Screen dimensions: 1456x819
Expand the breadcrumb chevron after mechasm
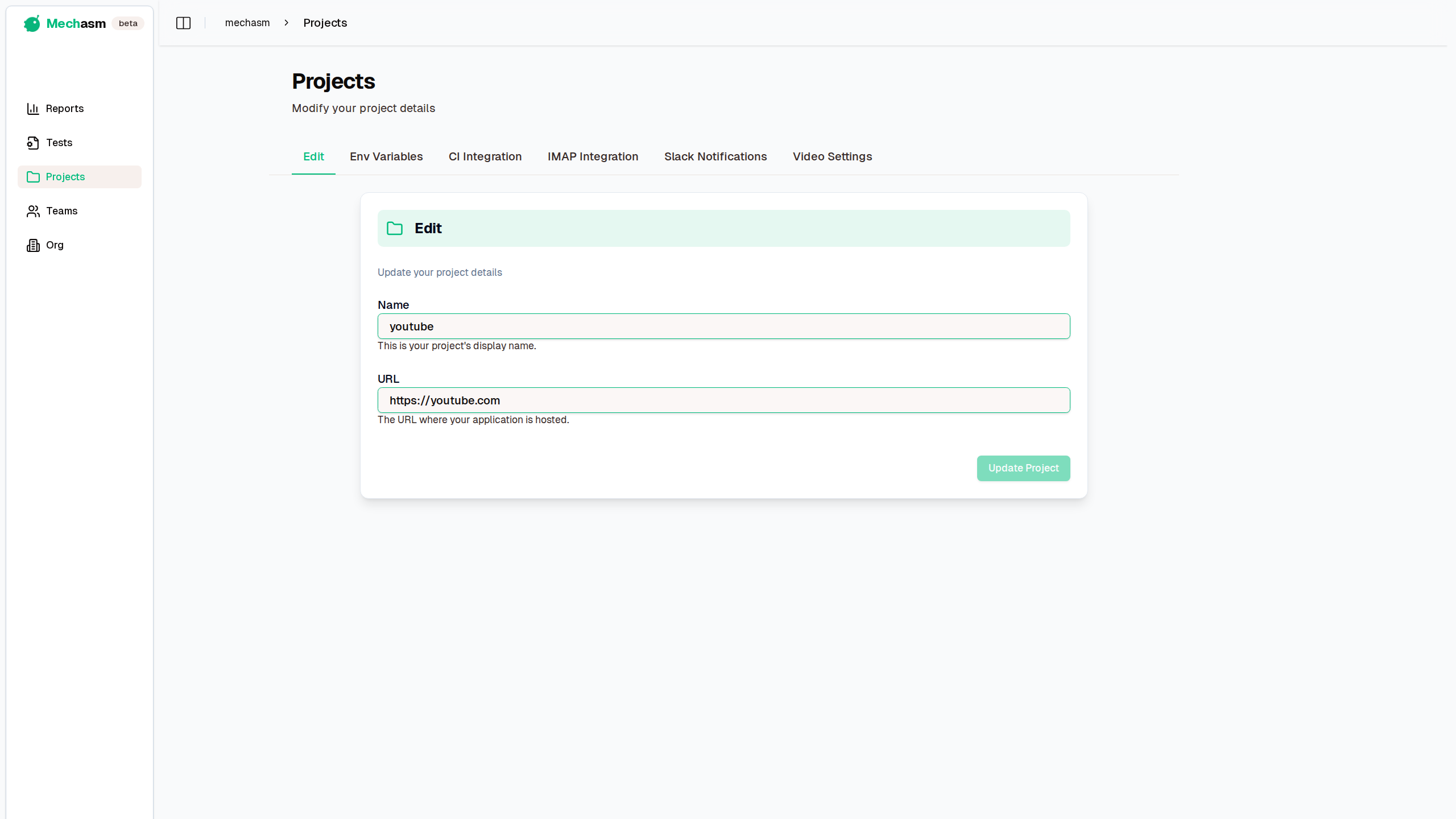pos(286,23)
